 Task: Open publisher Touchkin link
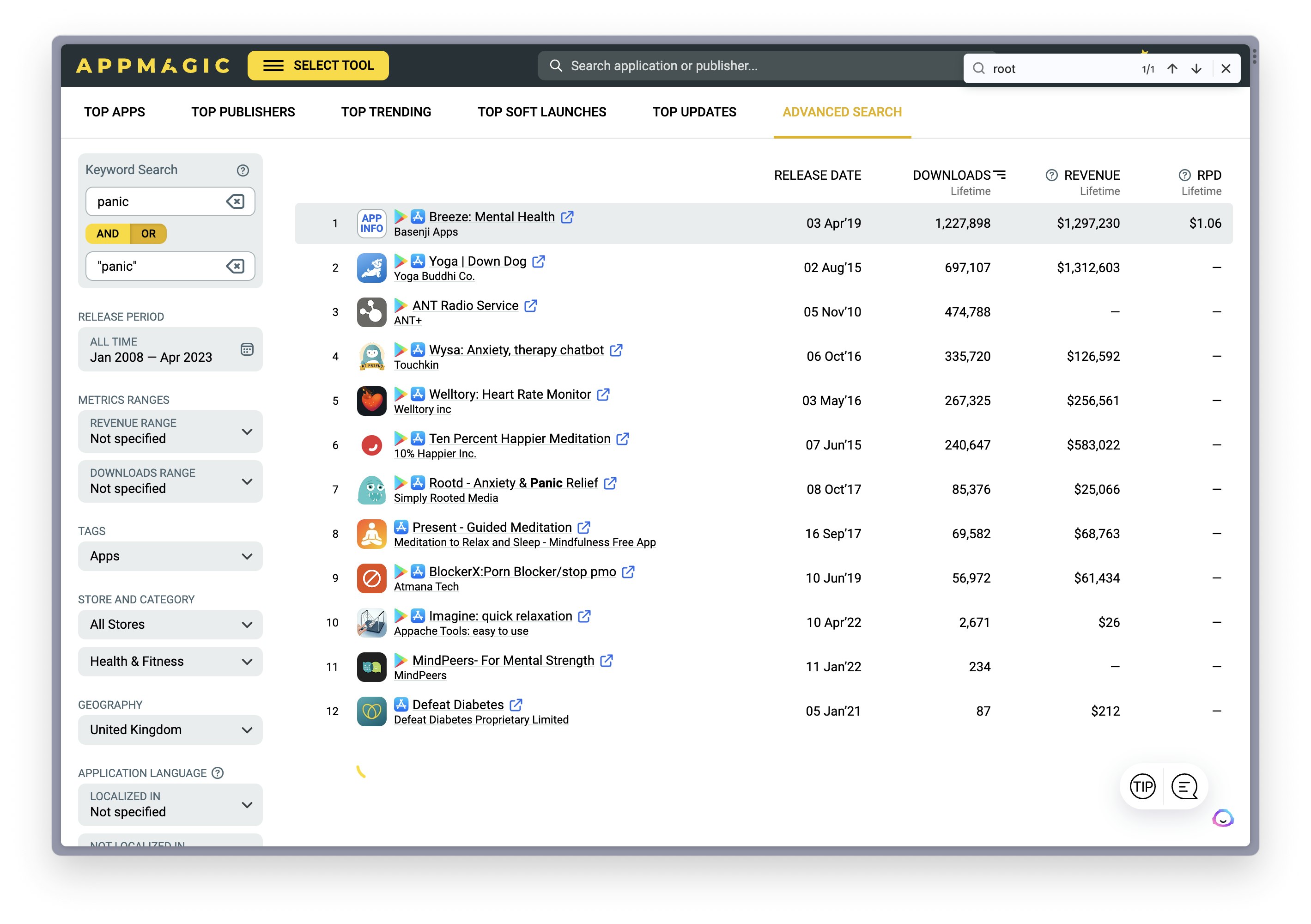416,365
